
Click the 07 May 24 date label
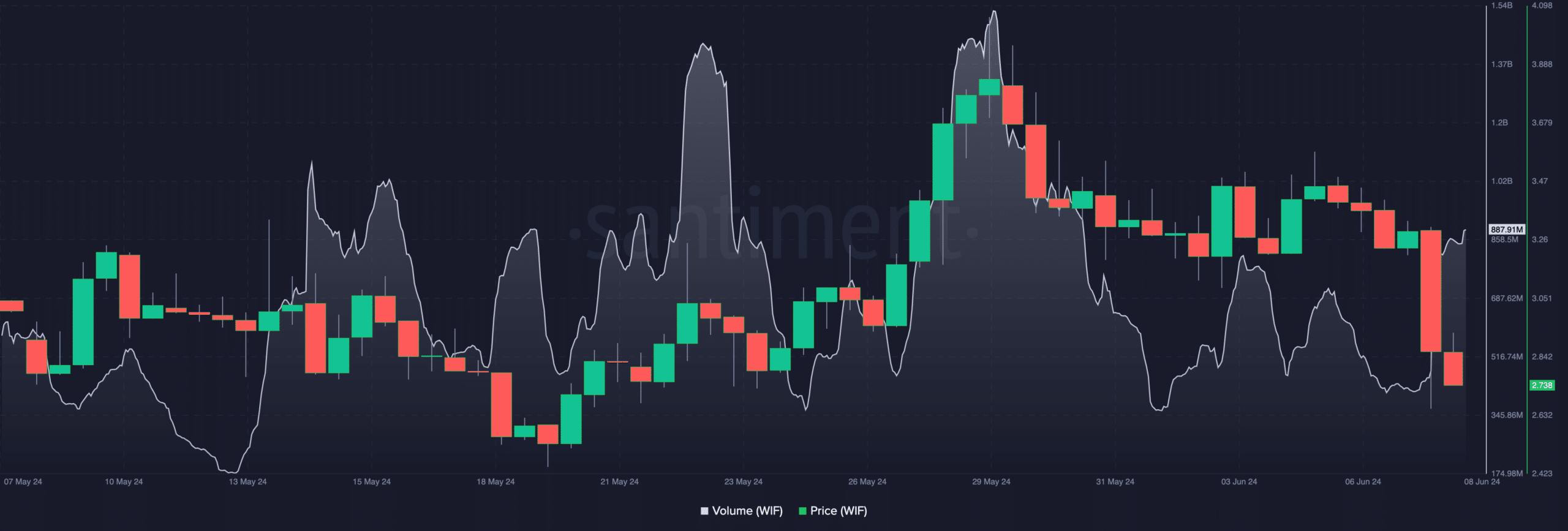click(23, 481)
